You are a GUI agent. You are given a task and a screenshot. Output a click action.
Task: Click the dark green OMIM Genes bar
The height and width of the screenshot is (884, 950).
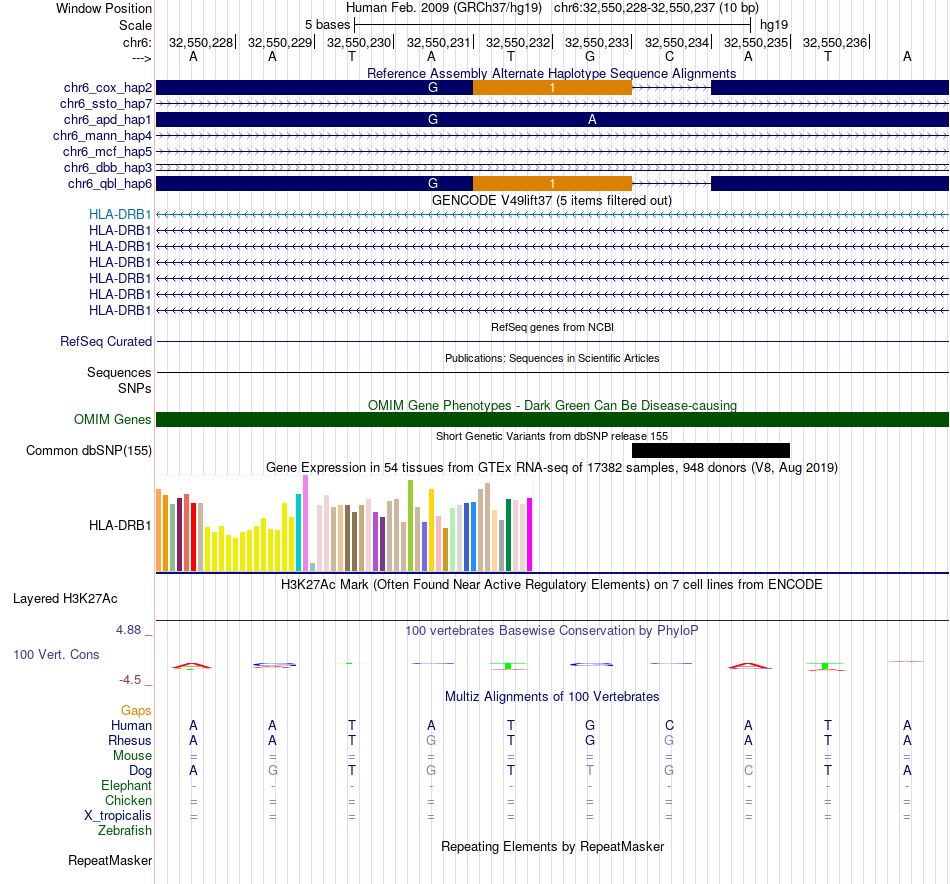coord(552,419)
